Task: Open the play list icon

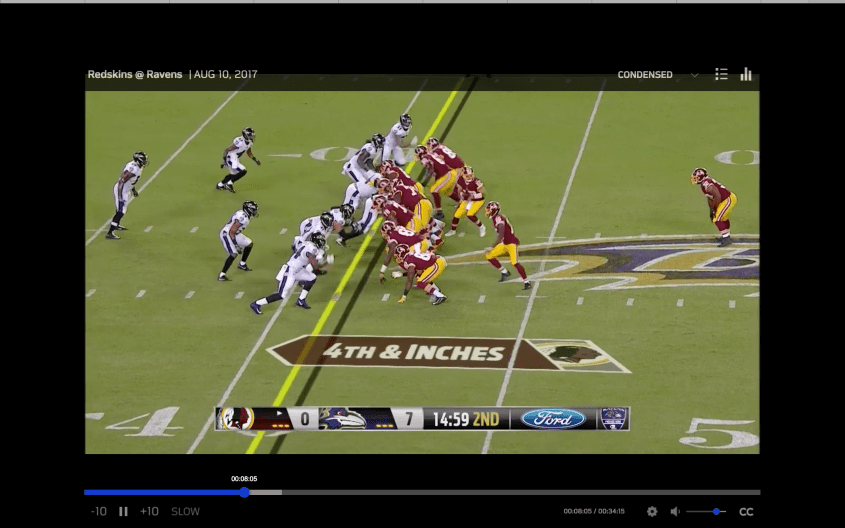Action: point(721,74)
